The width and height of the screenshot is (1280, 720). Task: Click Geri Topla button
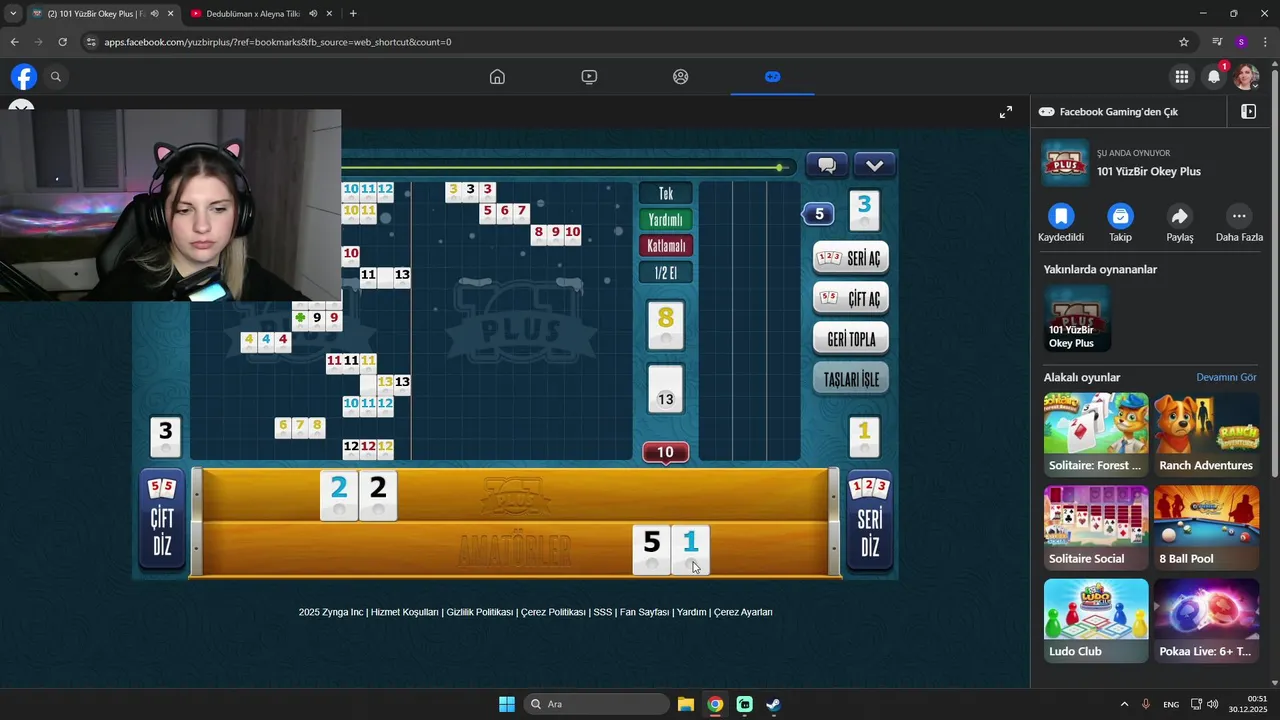(851, 340)
